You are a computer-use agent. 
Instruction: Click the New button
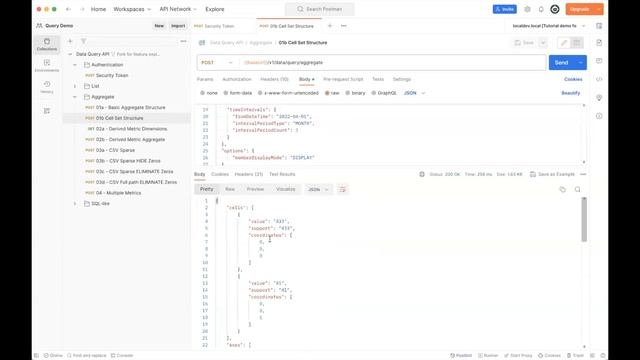pos(159,26)
